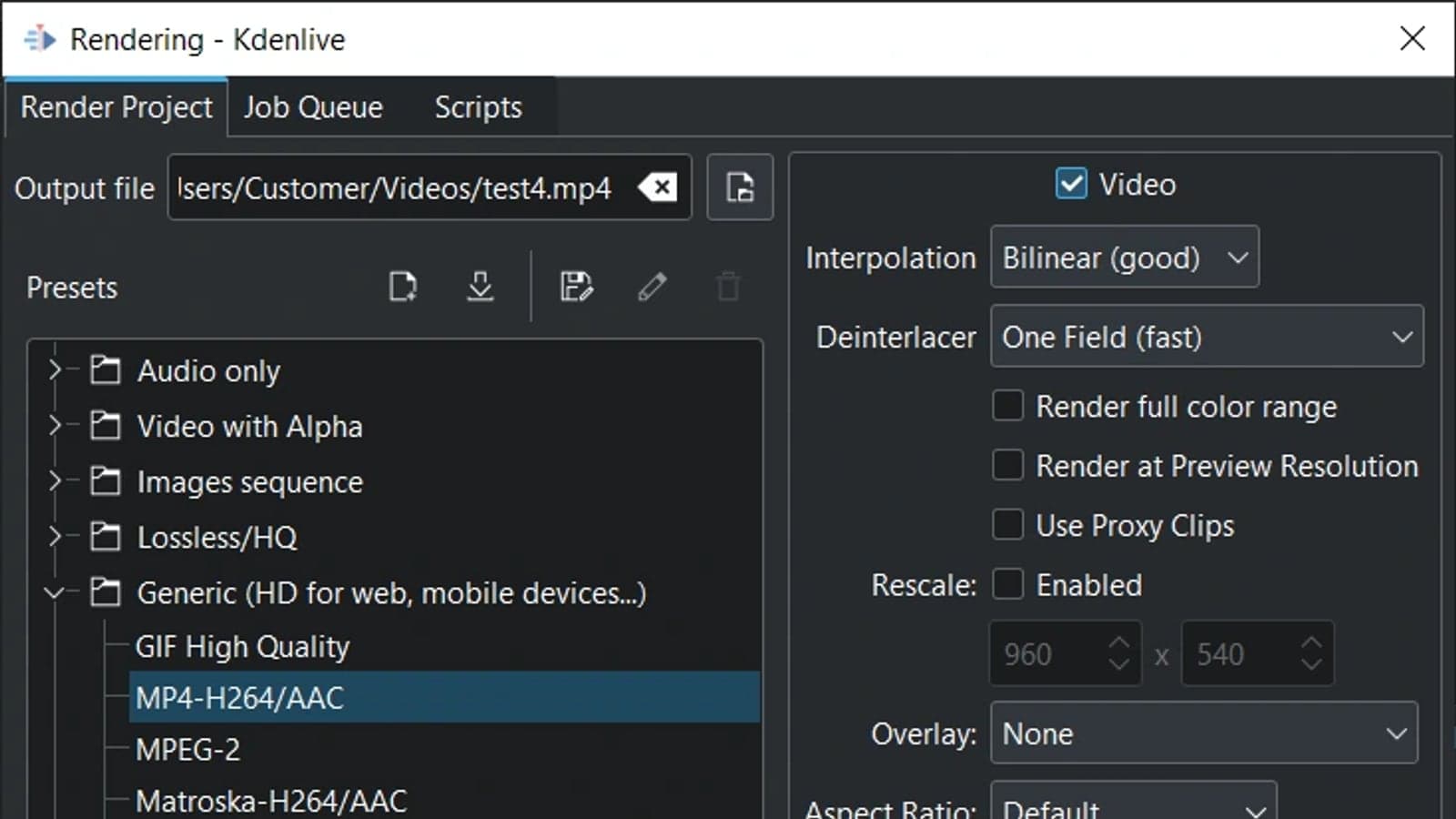The height and width of the screenshot is (819, 1456).
Task: Download new render presets
Action: click(x=480, y=287)
